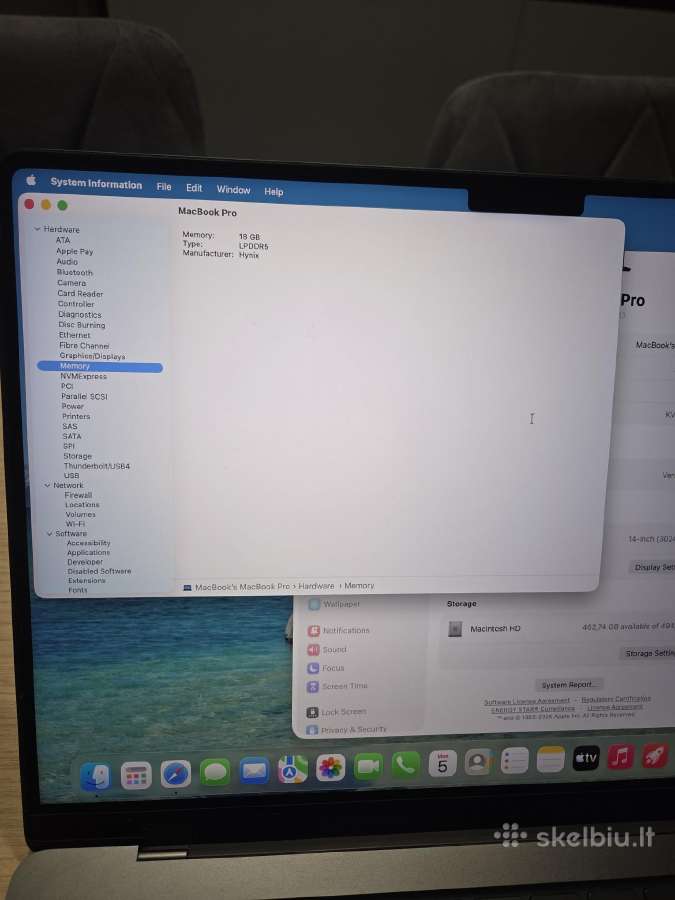Launch FaceTime from the Dock
The height and width of the screenshot is (900, 675).
pos(368,766)
